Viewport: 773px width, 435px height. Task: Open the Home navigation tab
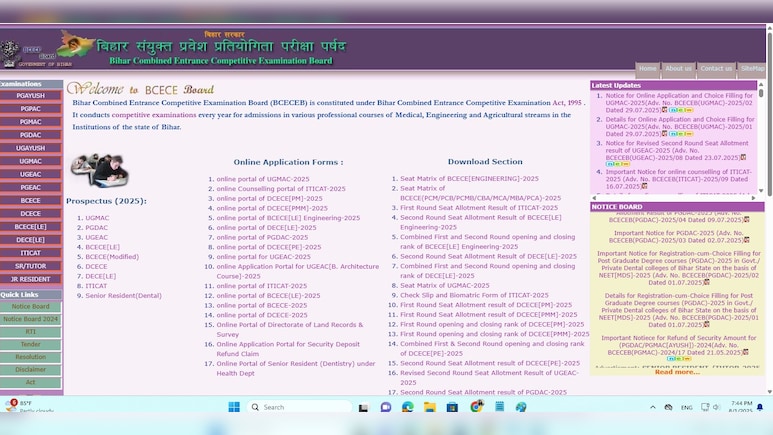coord(647,69)
